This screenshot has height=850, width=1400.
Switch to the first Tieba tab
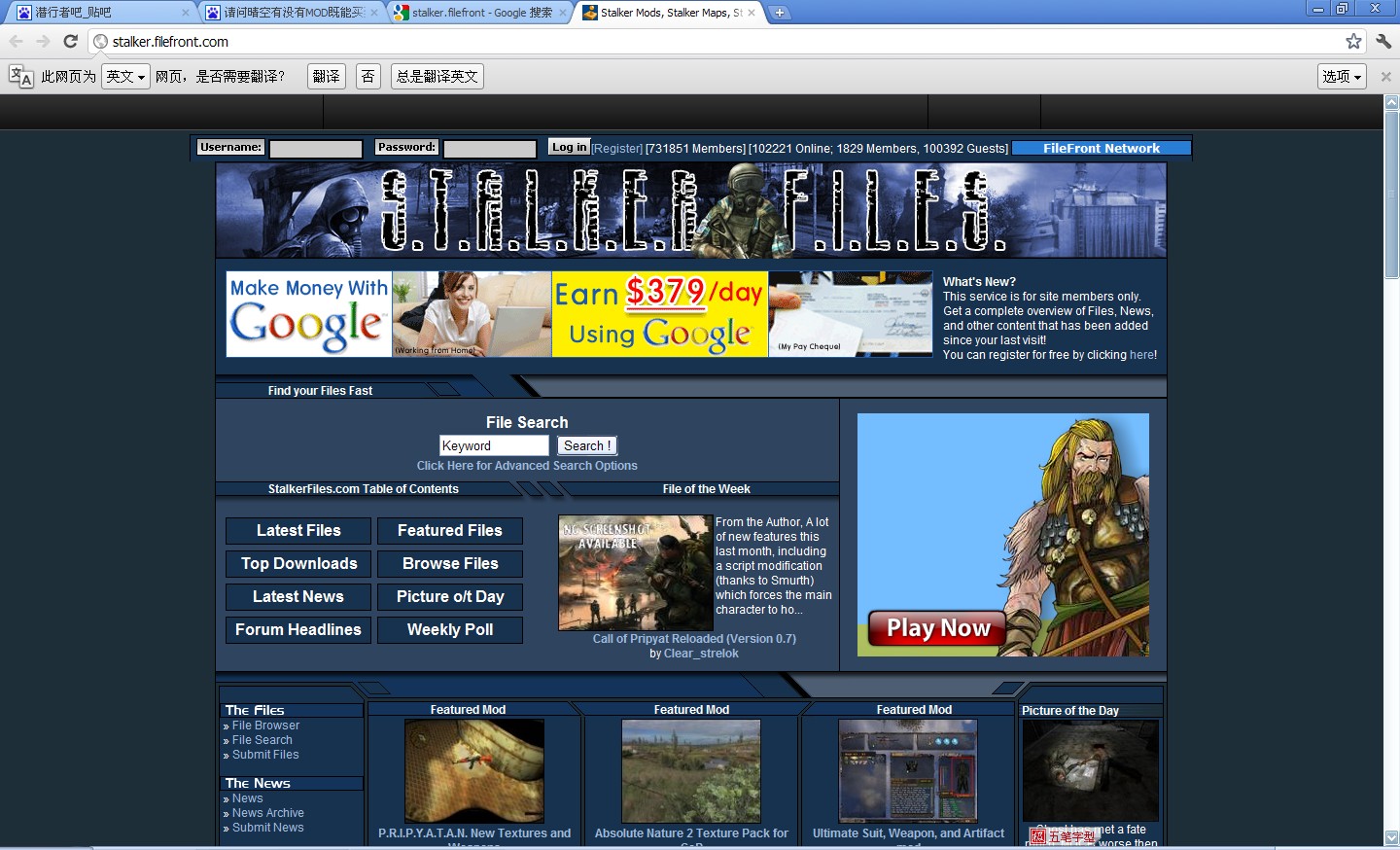pyautogui.click(x=100, y=13)
